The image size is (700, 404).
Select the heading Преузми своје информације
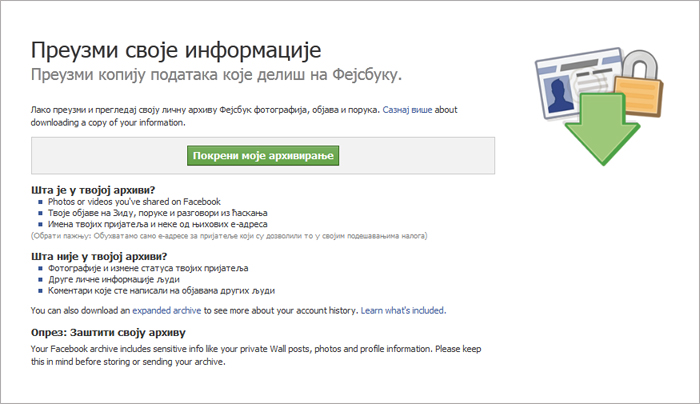(176, 50)
